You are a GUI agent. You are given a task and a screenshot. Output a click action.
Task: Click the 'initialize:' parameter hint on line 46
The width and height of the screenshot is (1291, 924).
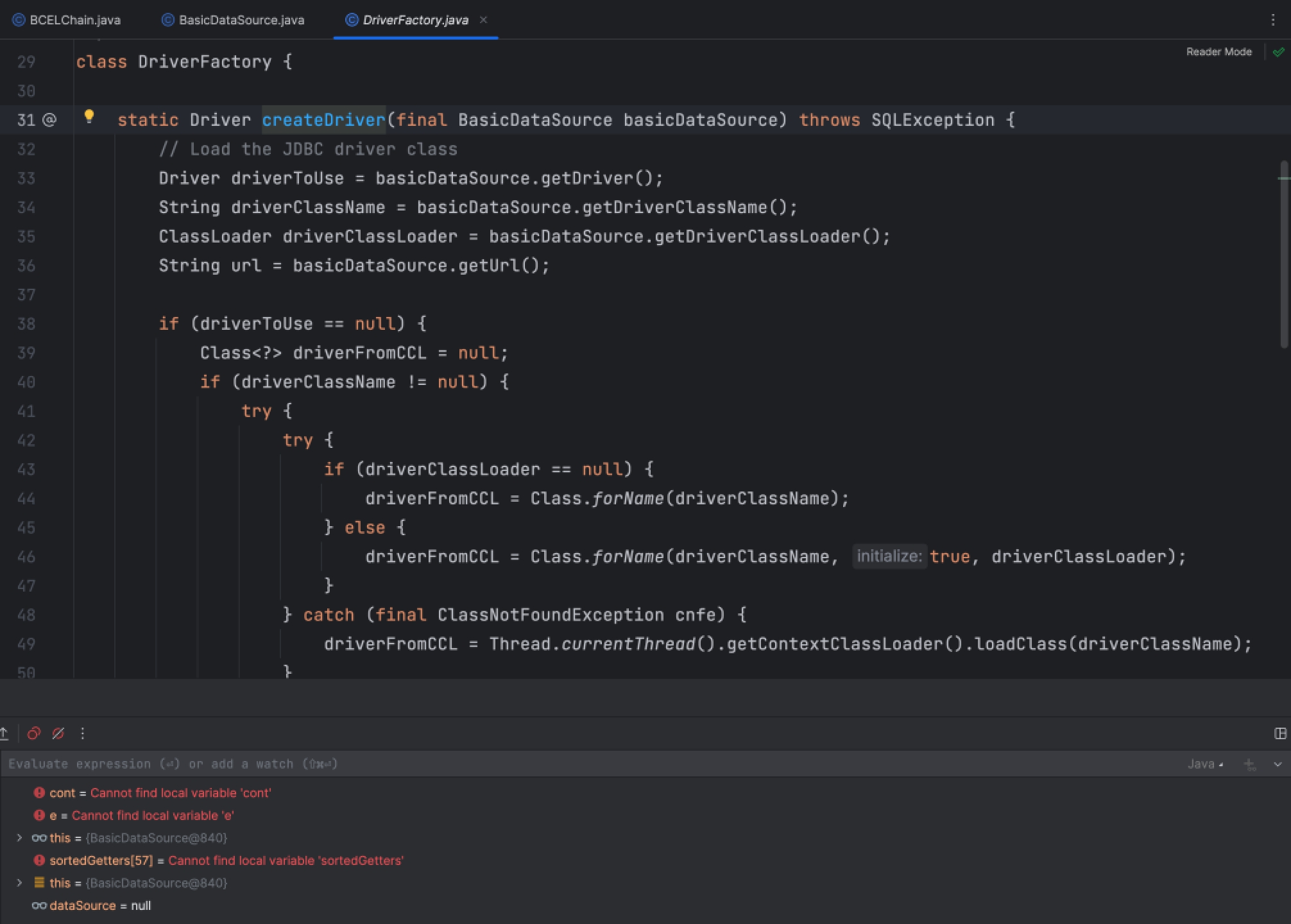click(889, 556)
